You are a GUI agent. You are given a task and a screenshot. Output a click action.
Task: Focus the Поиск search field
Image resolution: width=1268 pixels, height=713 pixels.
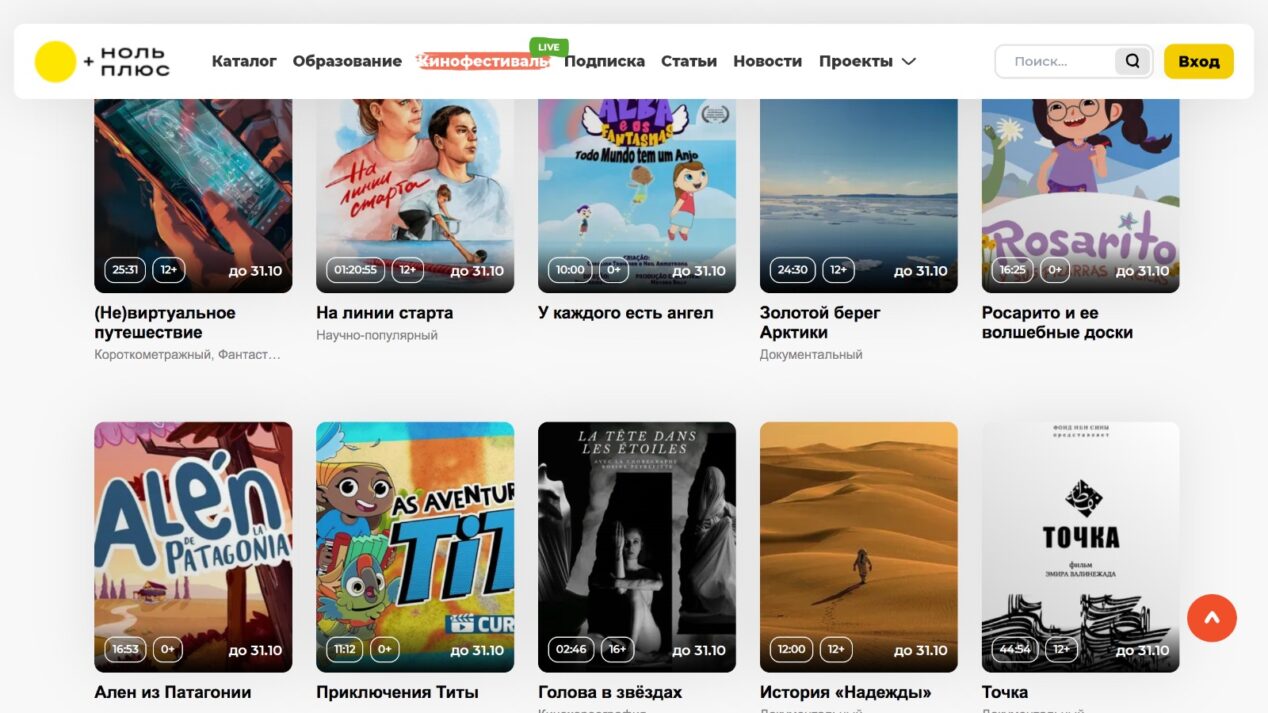click(1056, 61)
